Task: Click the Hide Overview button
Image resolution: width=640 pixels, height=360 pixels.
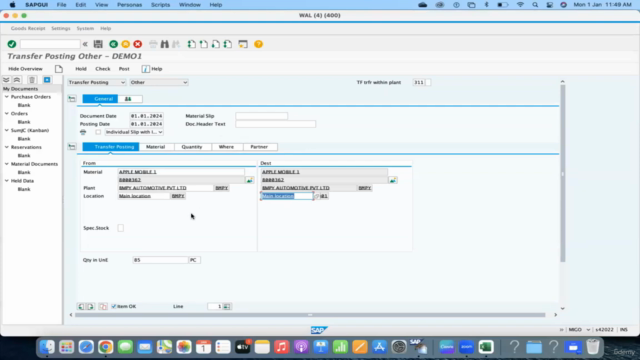Action: [x=25, y=69]
